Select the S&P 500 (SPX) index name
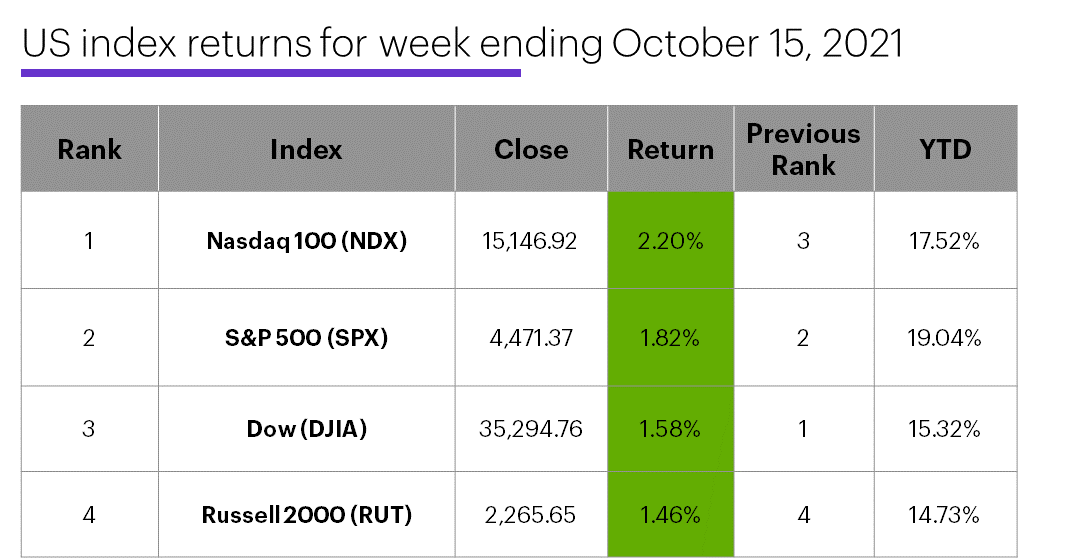 [x=306, y=338]
